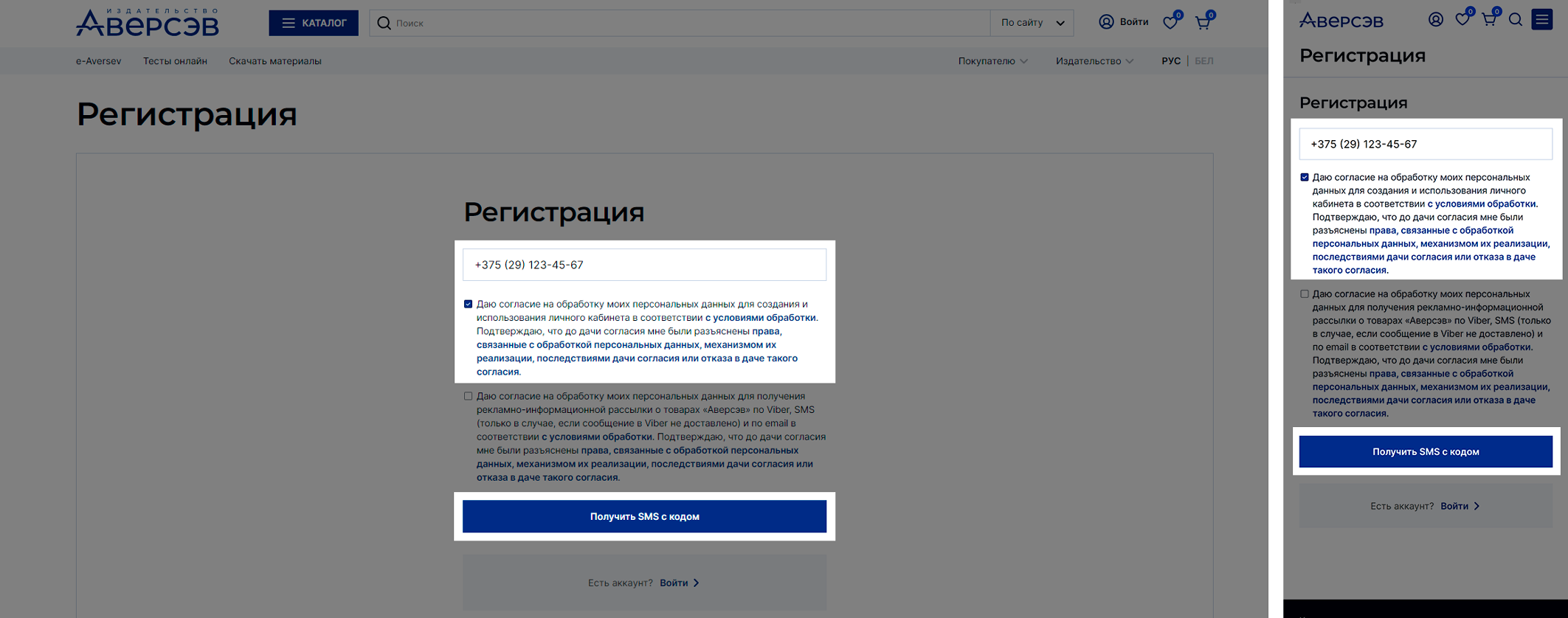
Task: Tick the mobile advertising newsletter consent checkbox
Action: click(x=1305, y=294)
